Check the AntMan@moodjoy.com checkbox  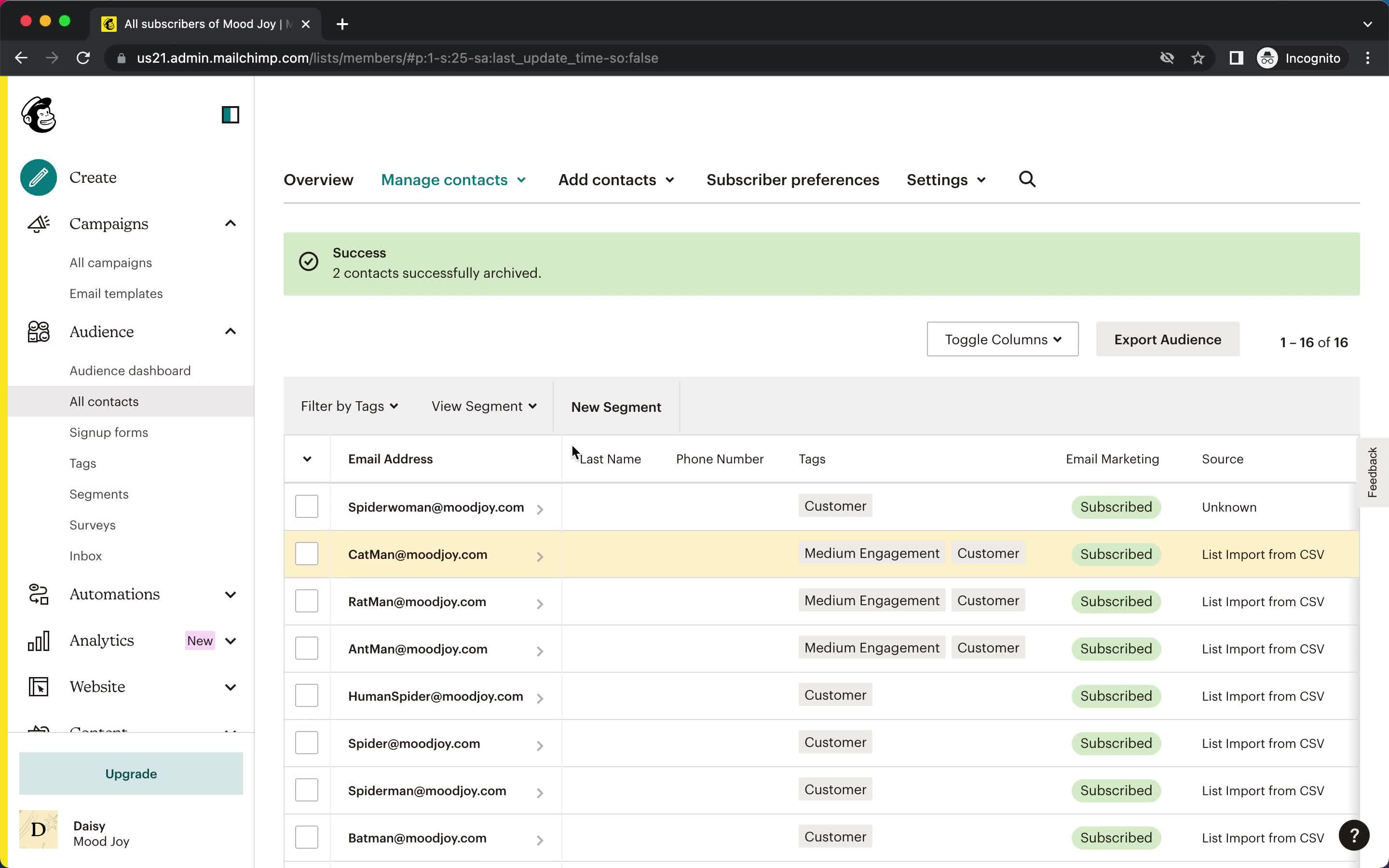click(307, 648)
